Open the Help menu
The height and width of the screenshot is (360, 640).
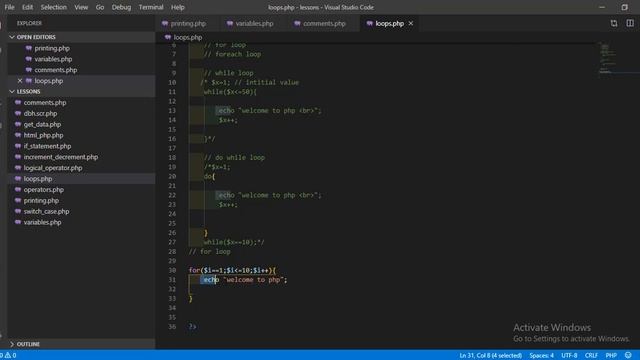click(x=178, y=7)
